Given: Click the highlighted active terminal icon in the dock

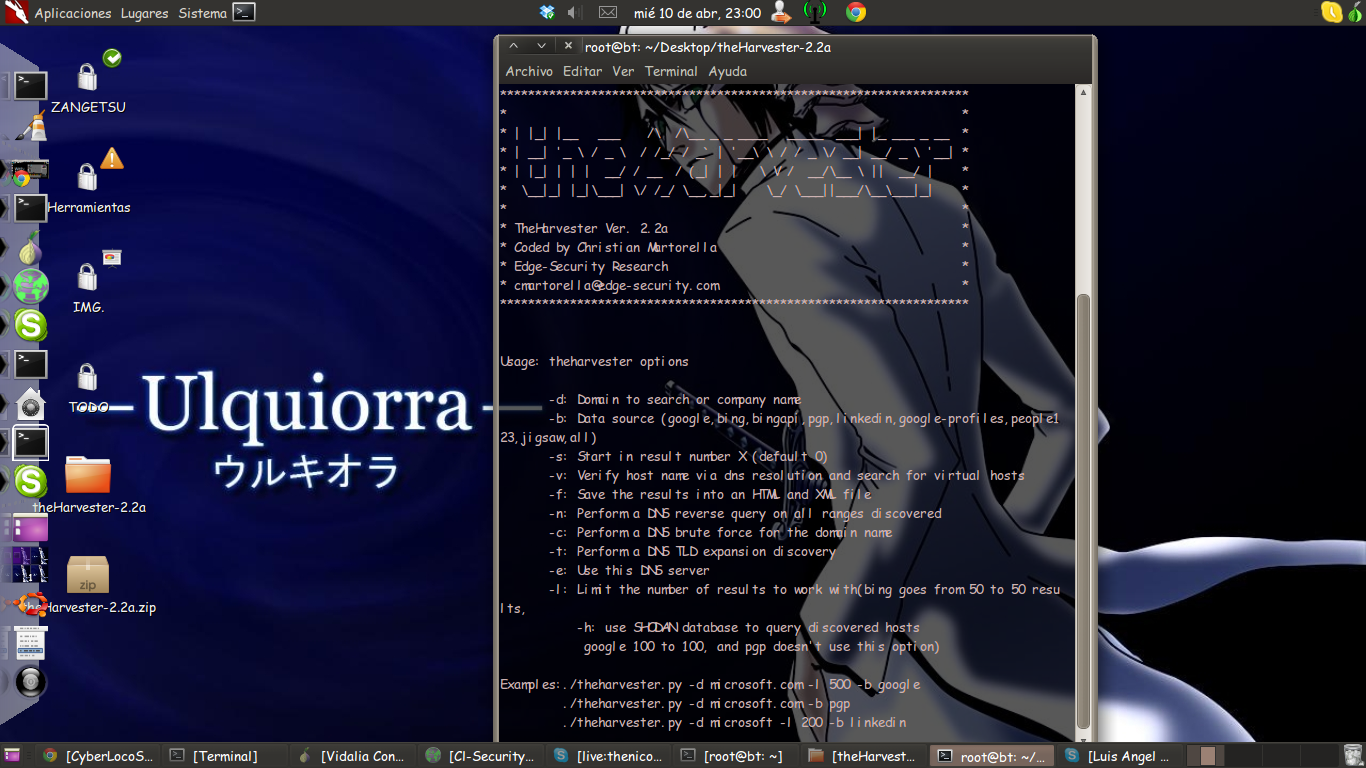Looking at the screenshot, I should [x=31, y=441].
